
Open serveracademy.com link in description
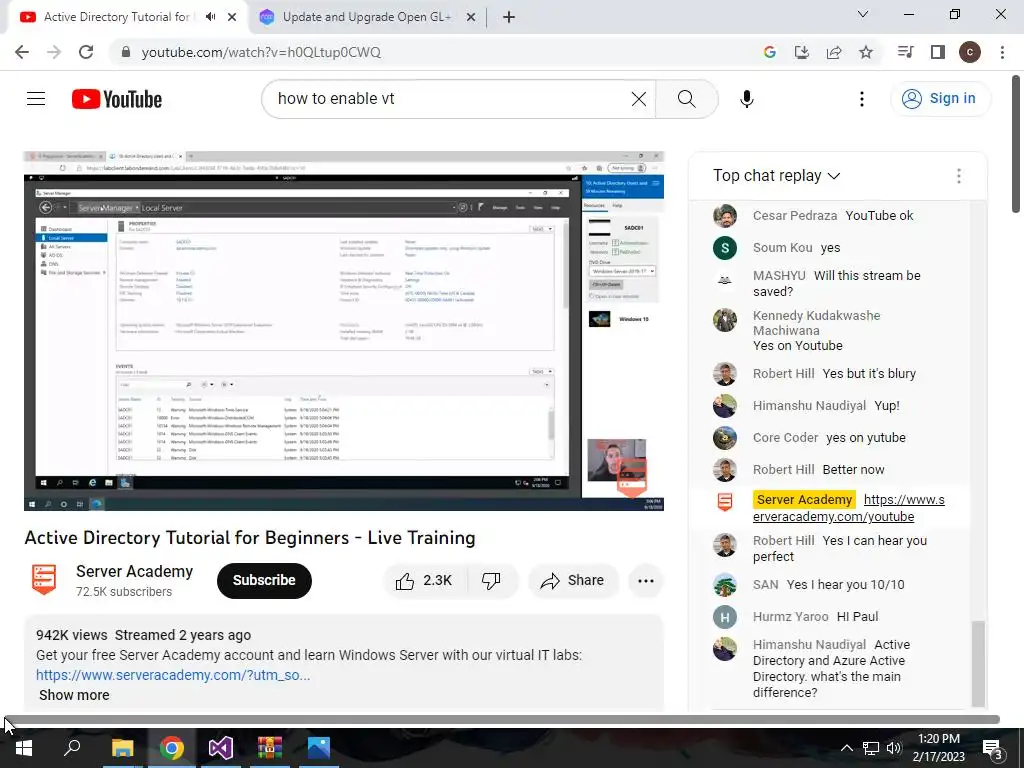pos(173,675)
